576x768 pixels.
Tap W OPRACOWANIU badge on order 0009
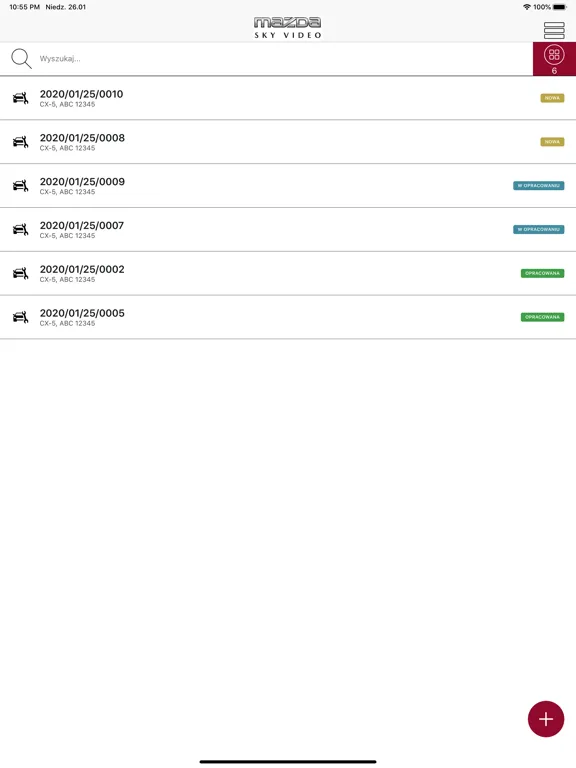click(x=538, y=186)
